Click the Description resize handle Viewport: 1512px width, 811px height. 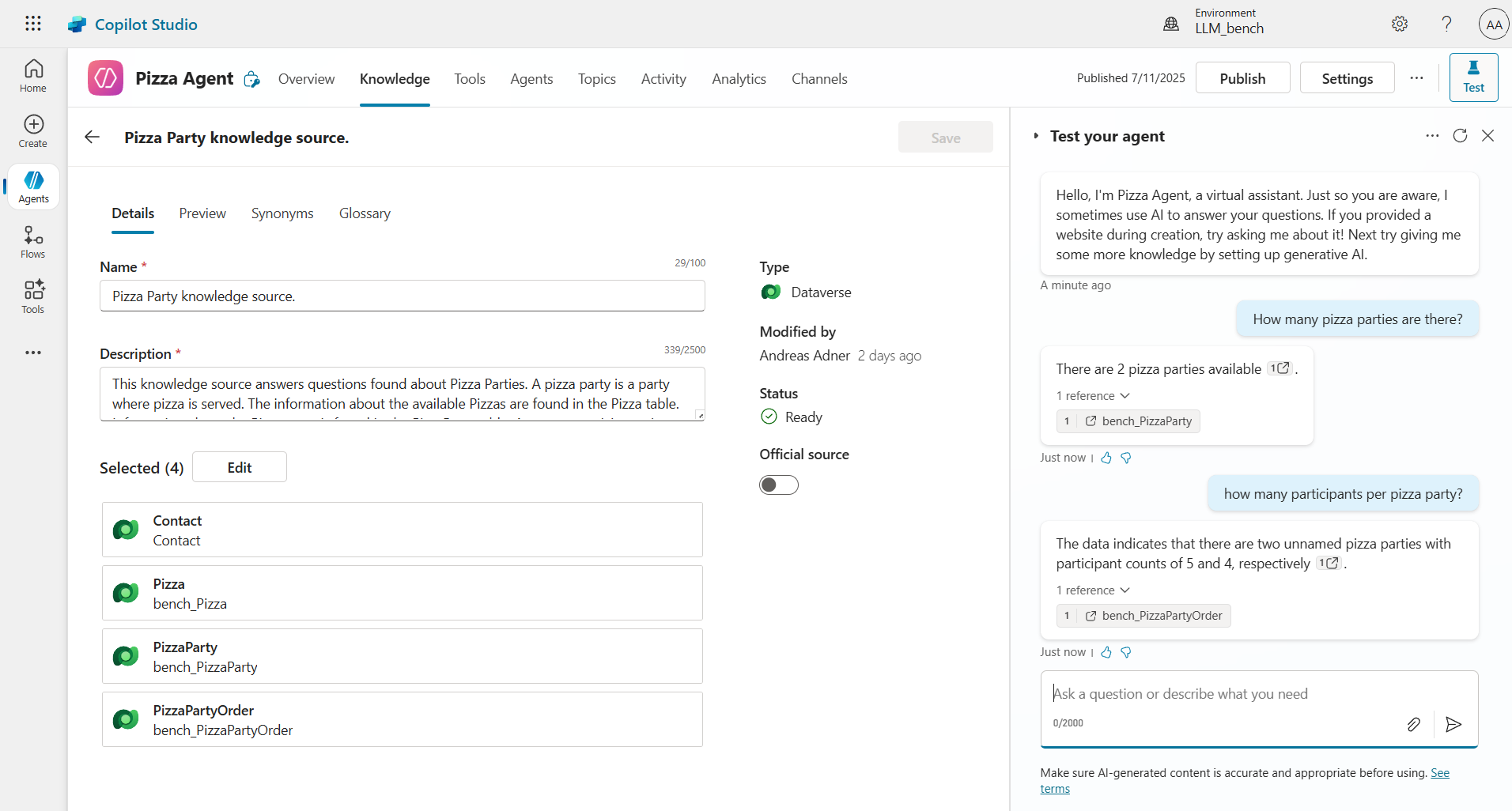pos(699,415)
